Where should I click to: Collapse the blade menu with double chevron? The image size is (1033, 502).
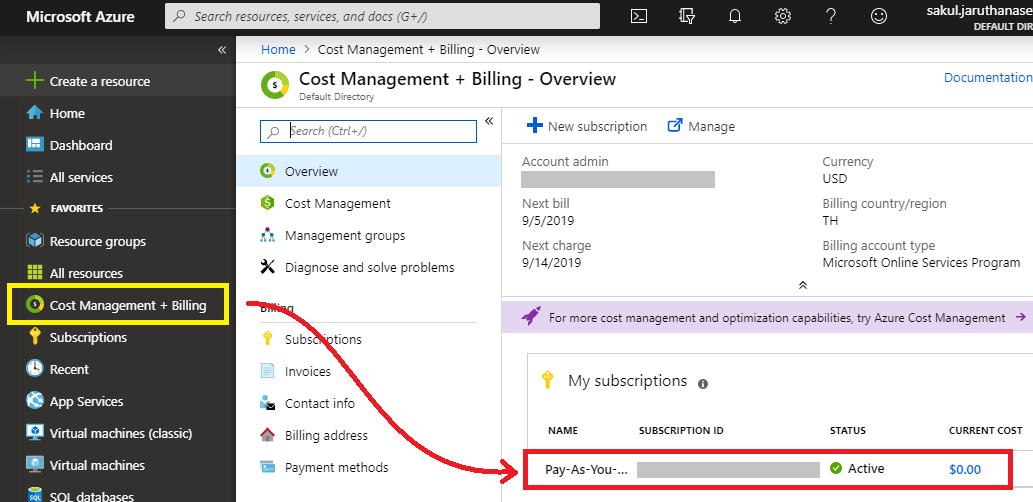point(489,121)
